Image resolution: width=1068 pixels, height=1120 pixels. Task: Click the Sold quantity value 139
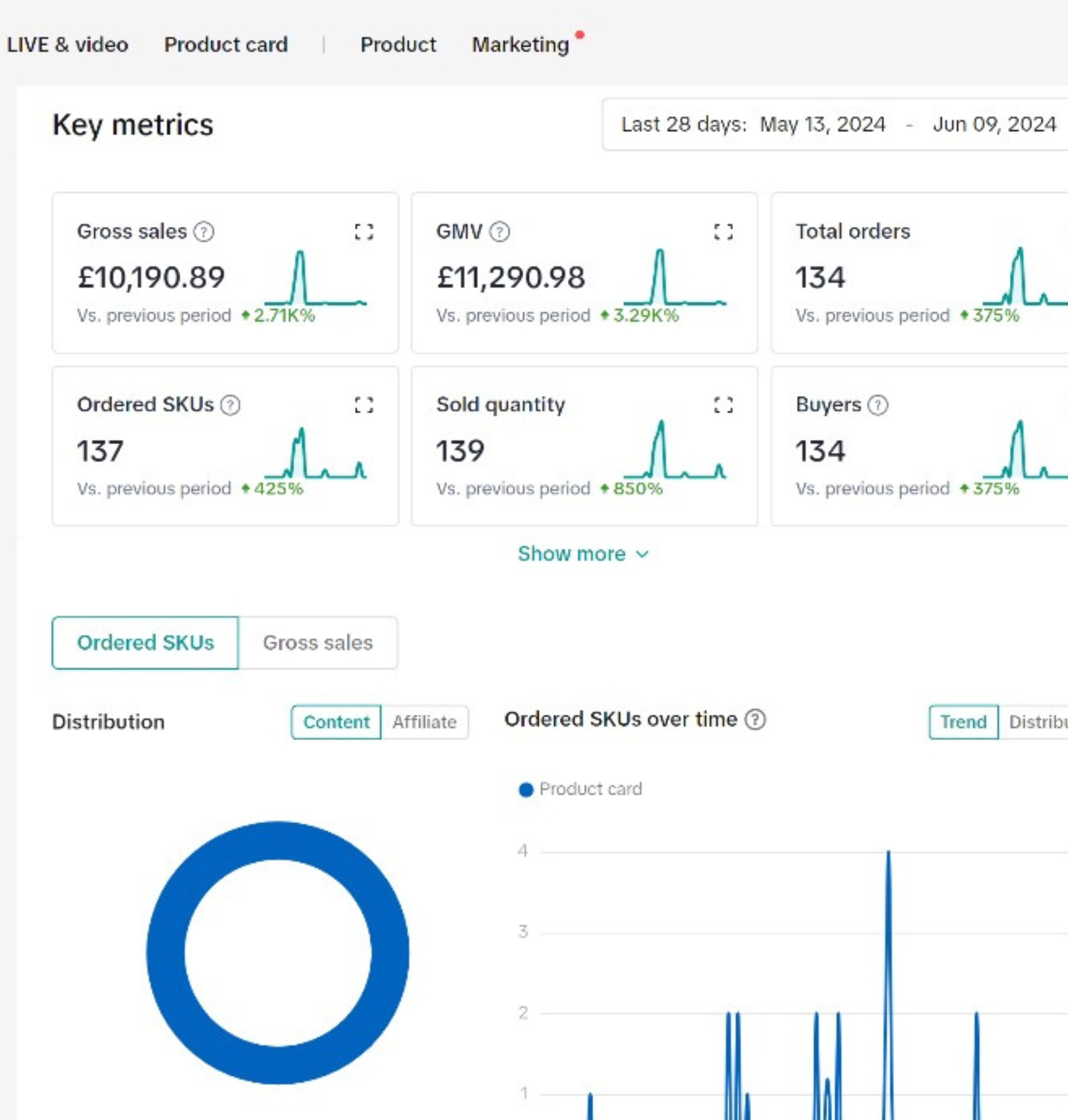tap(460, 450)
